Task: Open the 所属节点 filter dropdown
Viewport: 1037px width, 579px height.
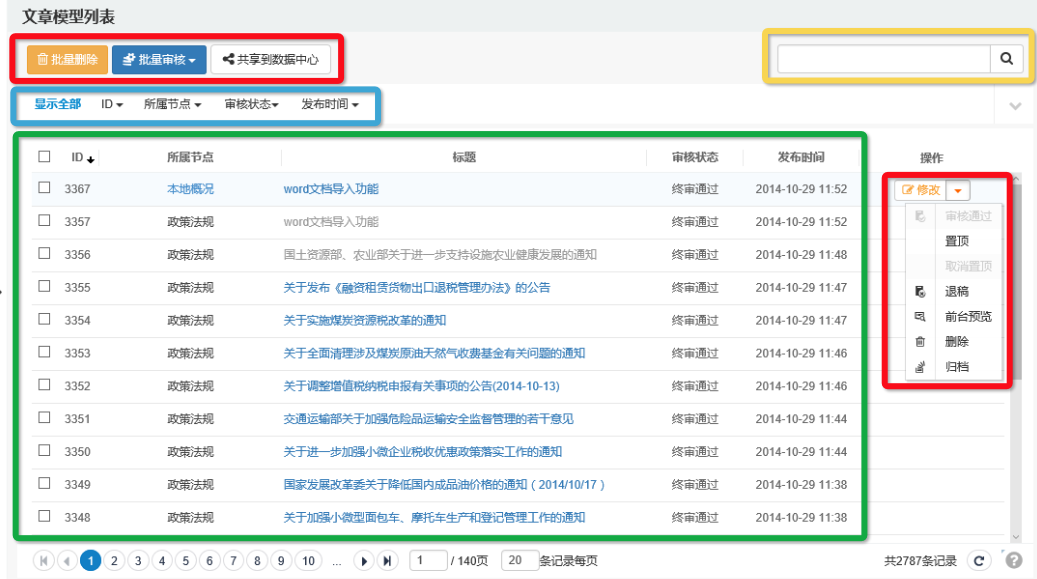Action: [x=172, y=104]
